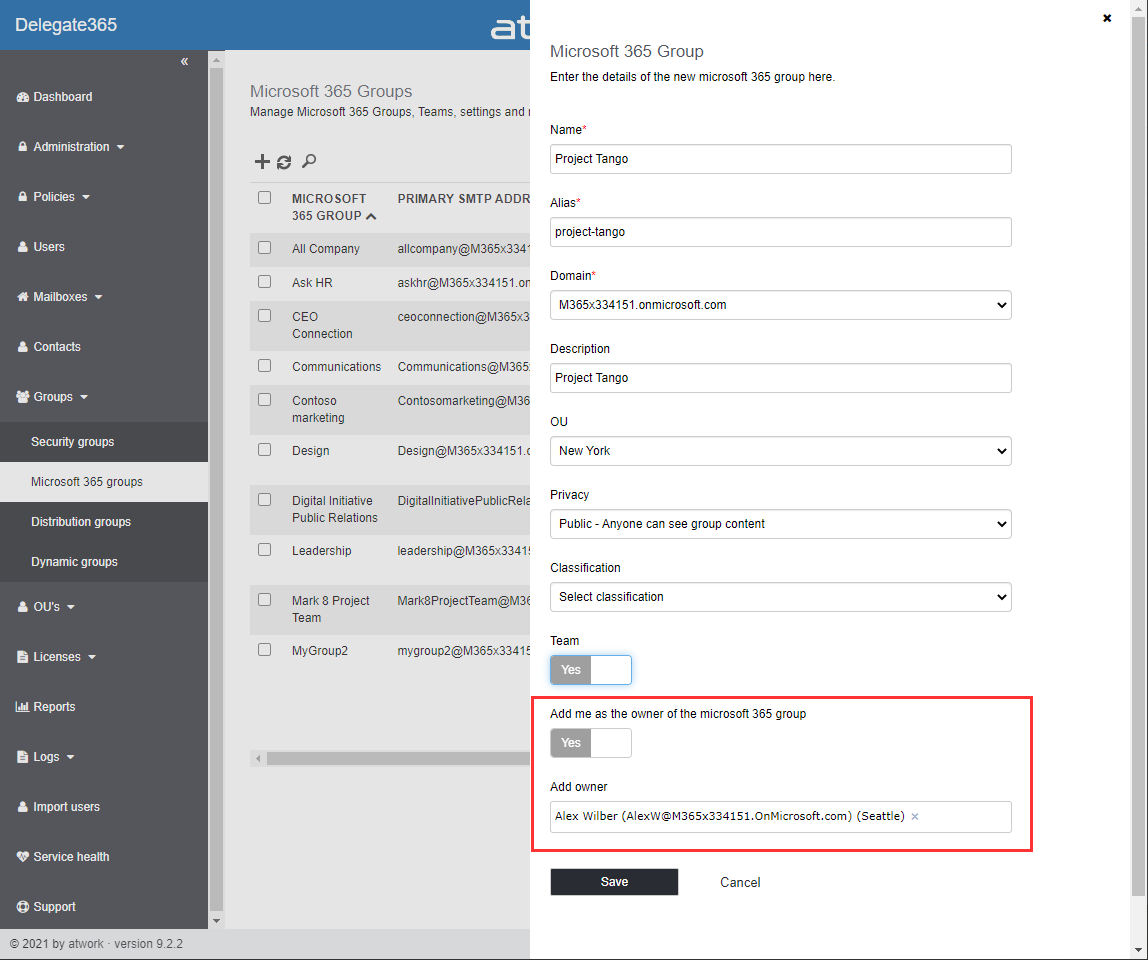Viewport: 1148px width, 960px height.
Task: Check the All Company row checkbox
Action: 264,248
